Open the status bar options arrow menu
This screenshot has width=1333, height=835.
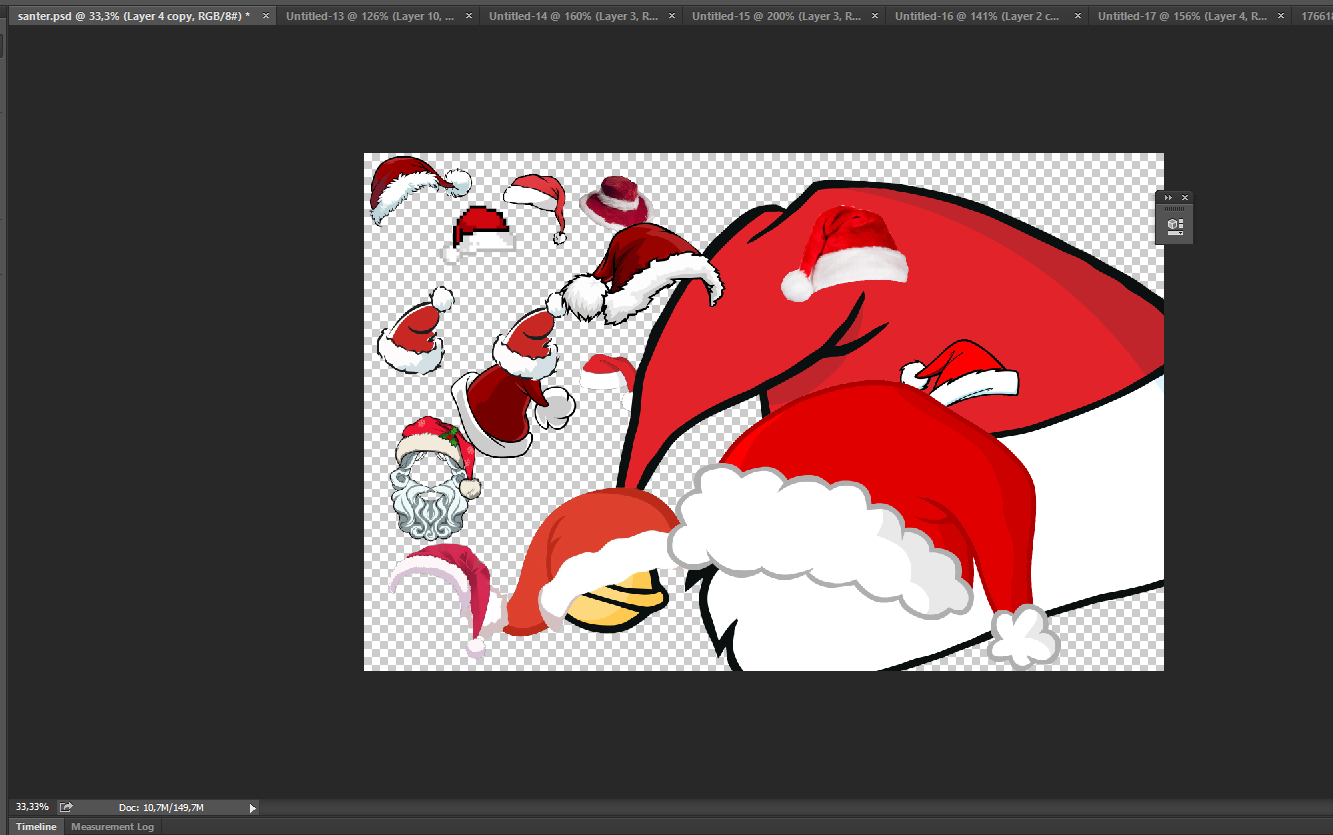point(252,808)
